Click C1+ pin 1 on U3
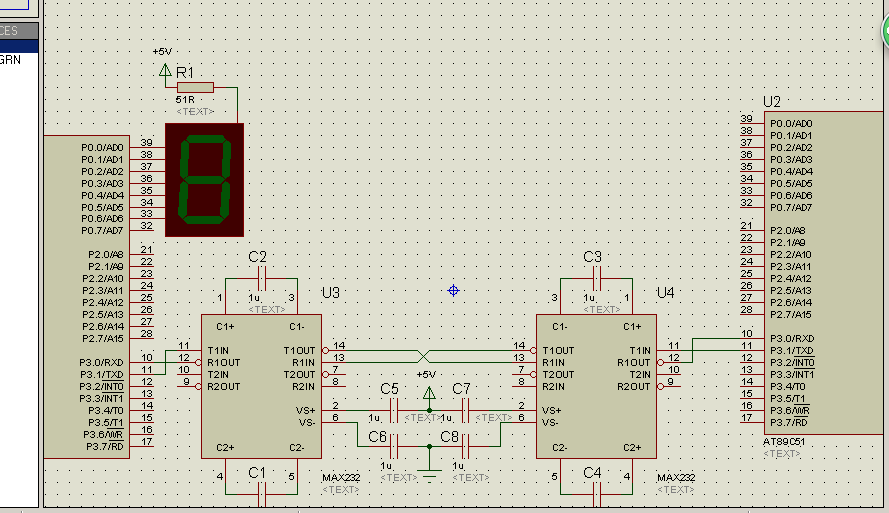The height and width of the screenshot is (513, 889). tap(225, 303)
